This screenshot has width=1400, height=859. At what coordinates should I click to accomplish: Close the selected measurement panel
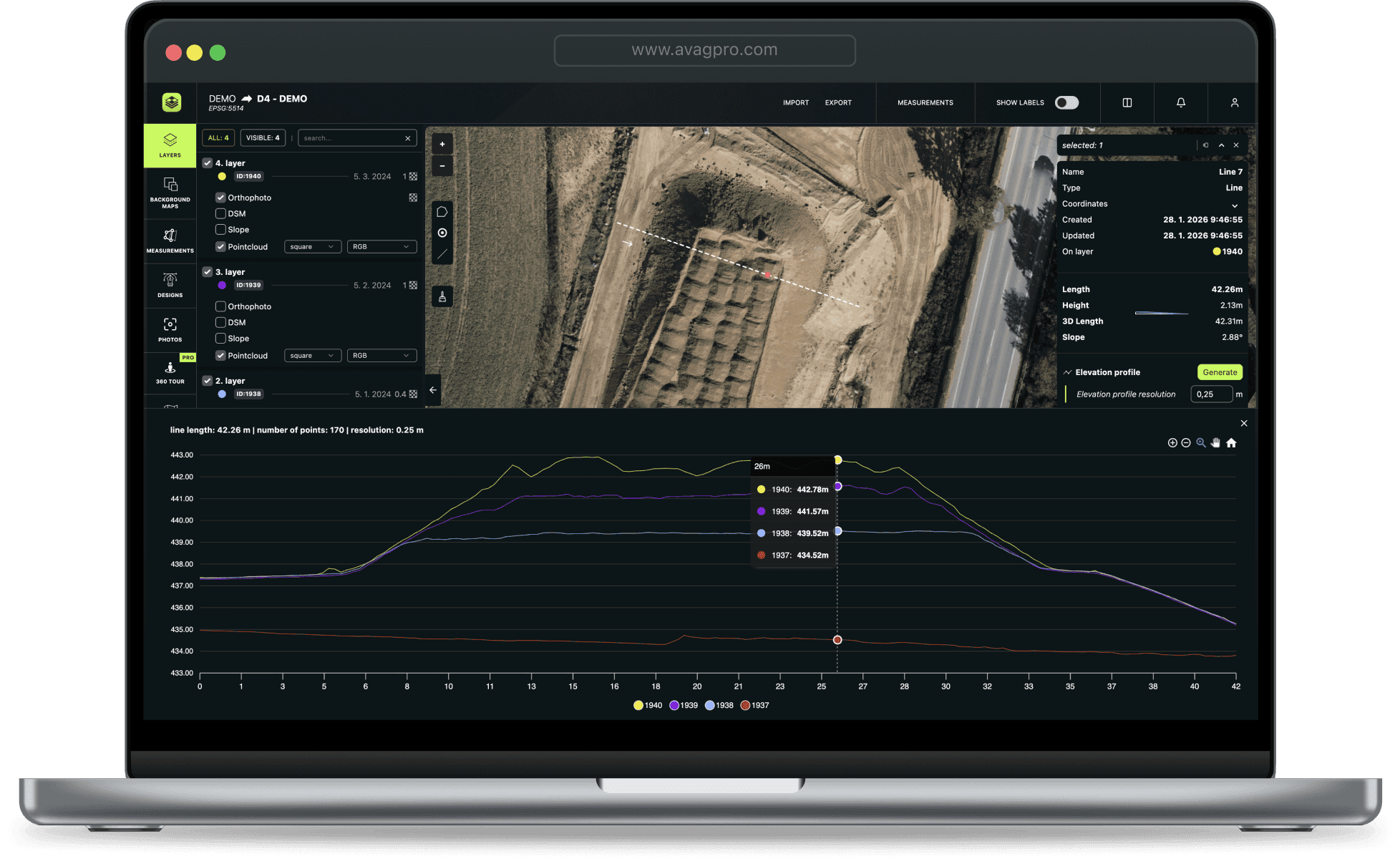(x=1236, y=145)
